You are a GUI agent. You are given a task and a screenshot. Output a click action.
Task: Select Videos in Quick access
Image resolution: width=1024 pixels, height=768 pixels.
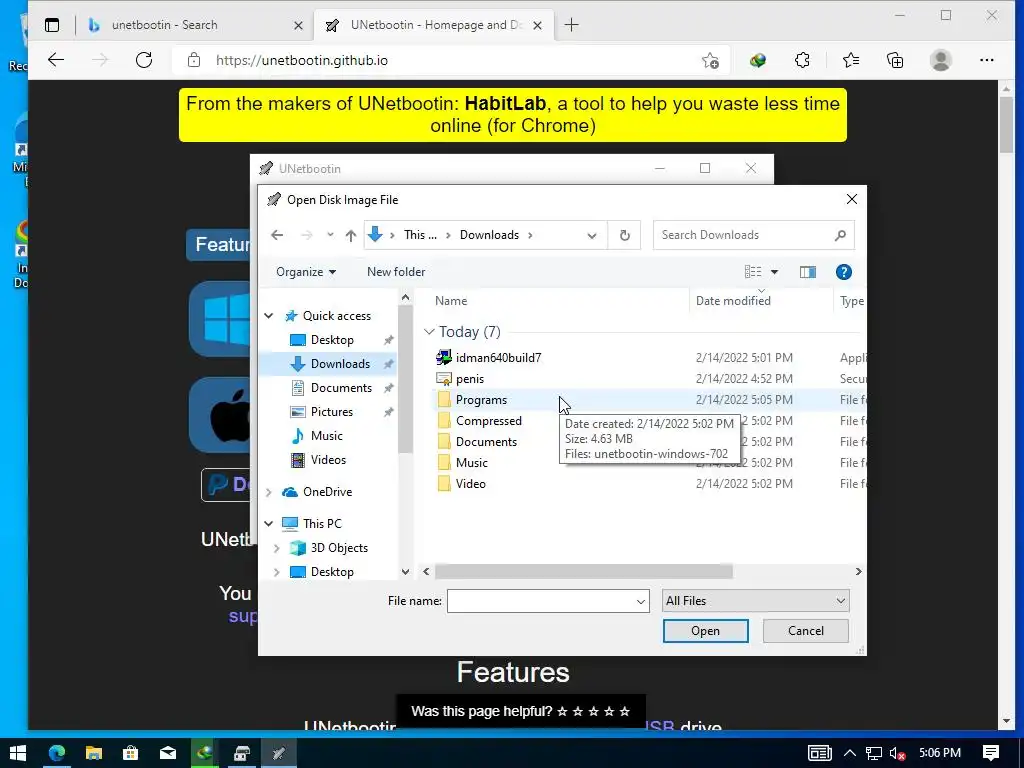[328, 460]
